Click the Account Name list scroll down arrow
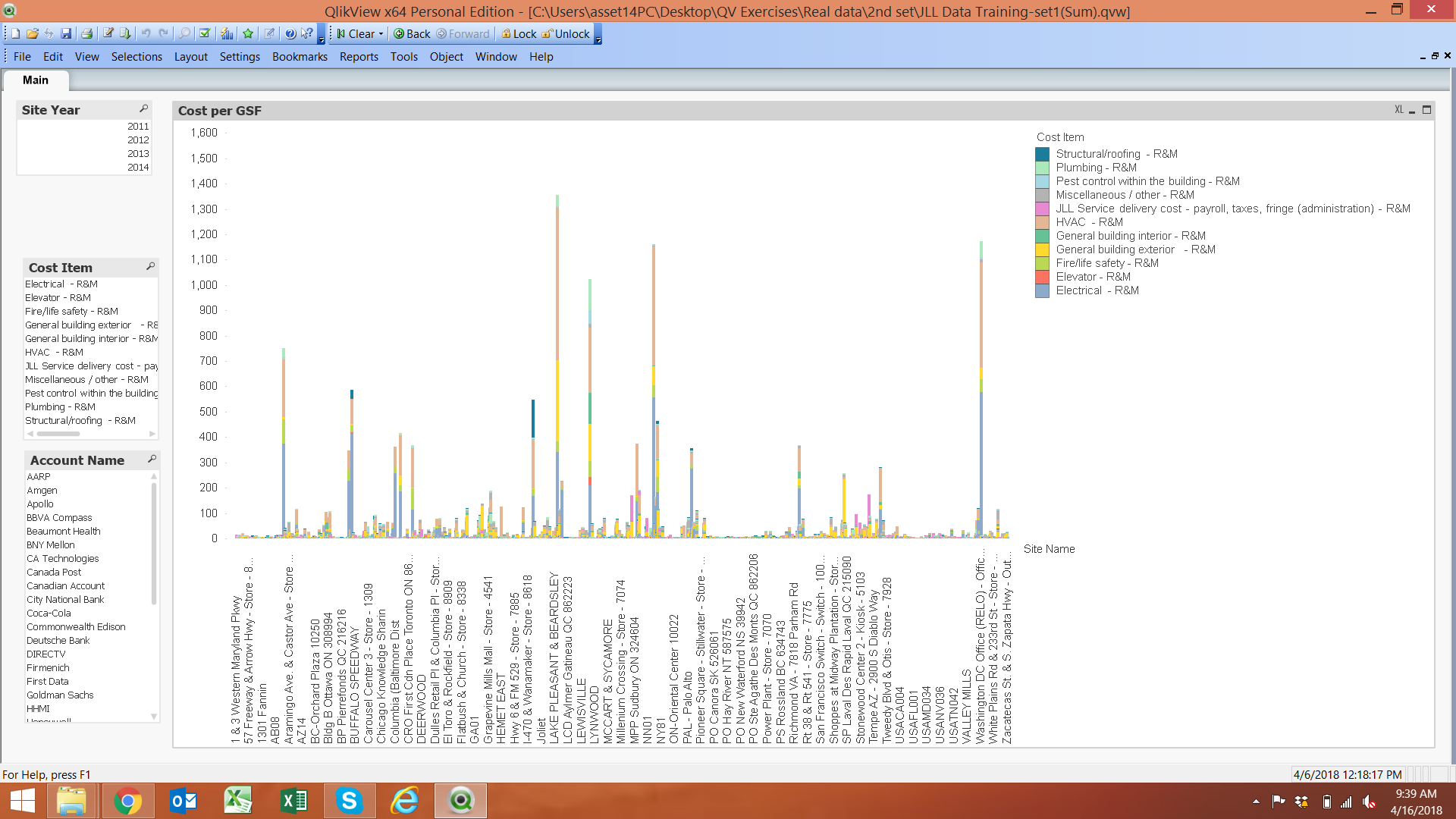Image resolution: width=1456 pixels, height=819 pixels. 154,717
